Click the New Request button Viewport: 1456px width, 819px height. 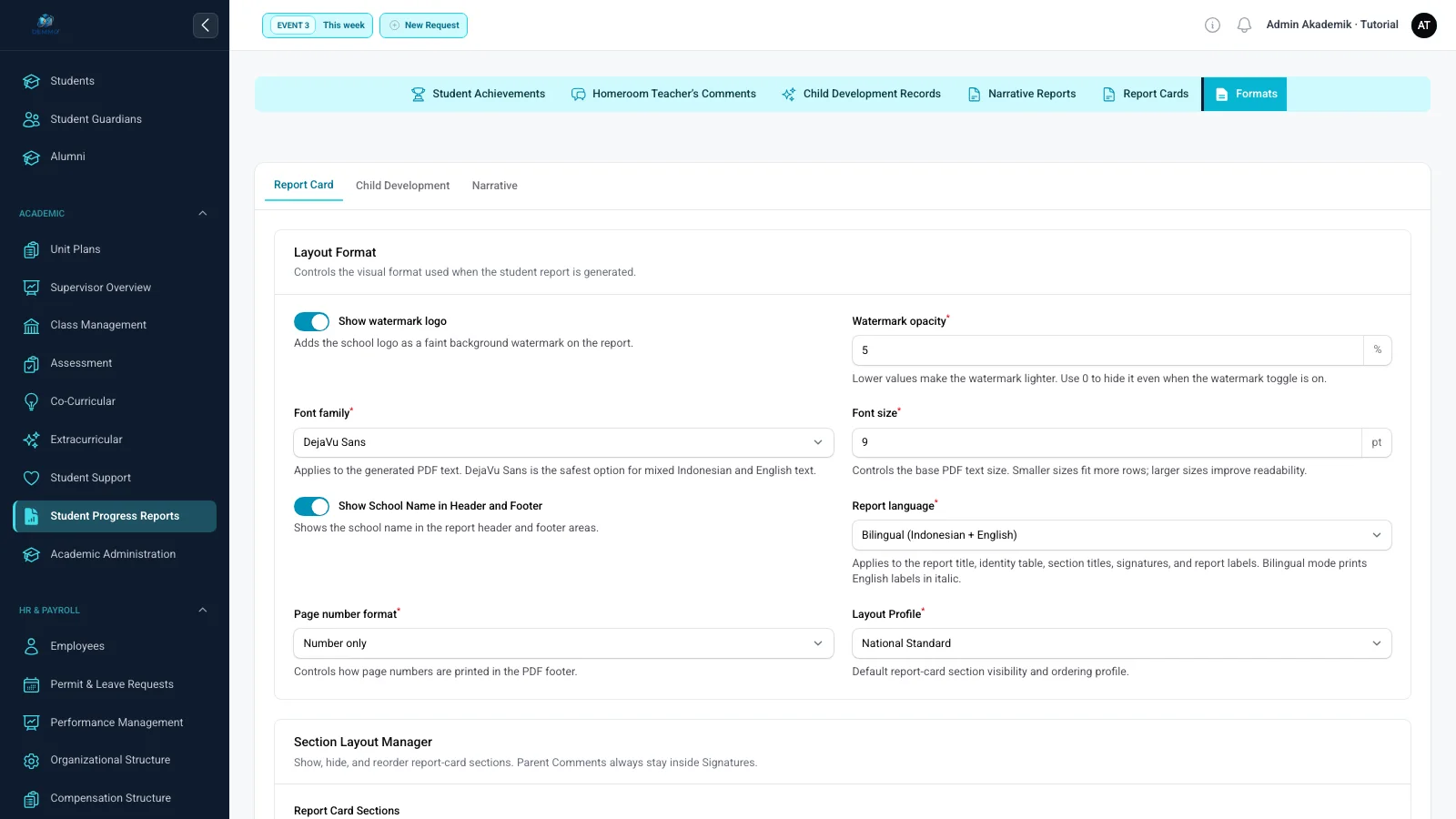pyautogui.click(x=423, y=25)
